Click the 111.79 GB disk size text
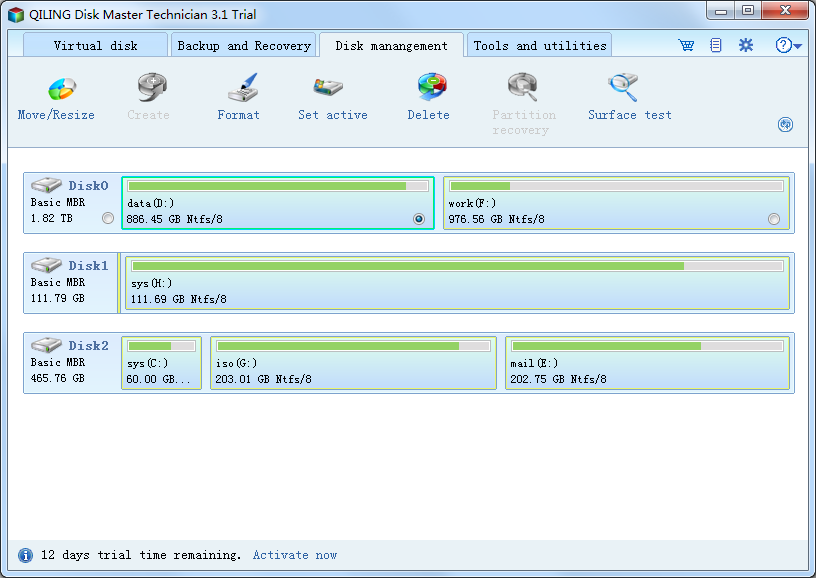The width and height of the screenshot is (816, 578). click(57, 299)
